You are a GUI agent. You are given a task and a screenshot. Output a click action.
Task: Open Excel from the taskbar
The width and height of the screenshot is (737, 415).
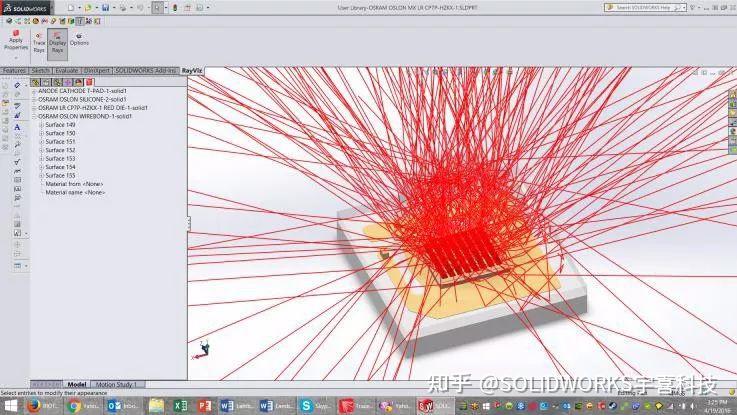click(180, 406)
